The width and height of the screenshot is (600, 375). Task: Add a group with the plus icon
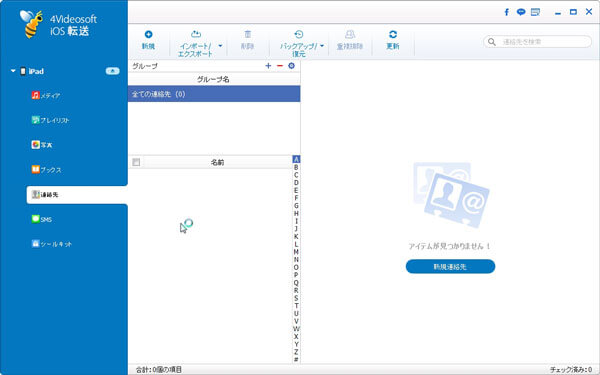click(268, 66)
